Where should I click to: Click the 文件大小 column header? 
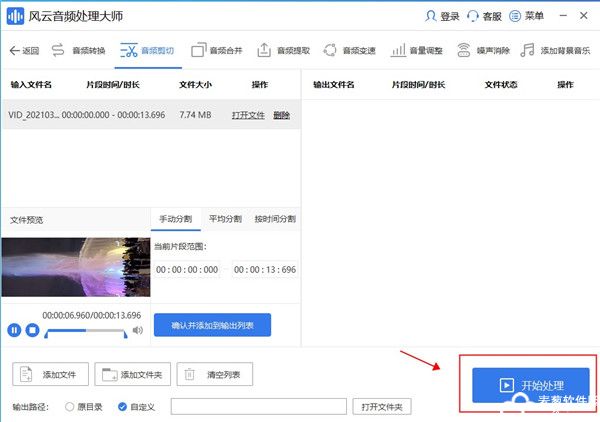coord(195,85)
